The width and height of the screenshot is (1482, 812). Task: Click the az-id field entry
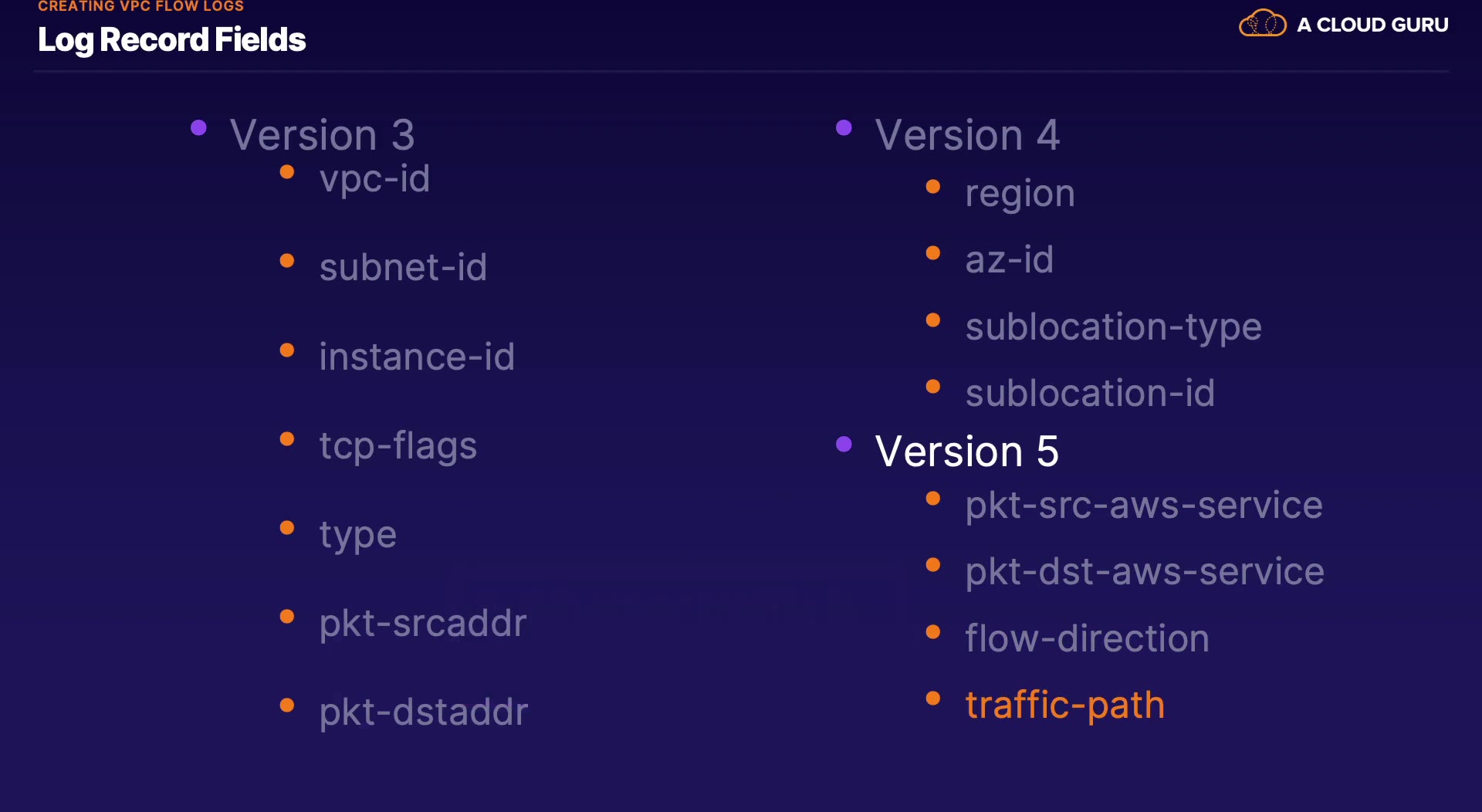[x=1010, y=260]
